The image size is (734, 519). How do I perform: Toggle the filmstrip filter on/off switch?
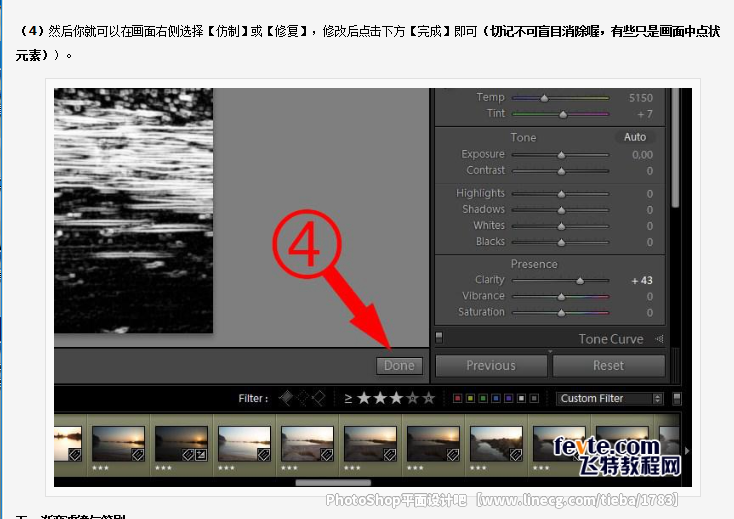[x=676, y=399]
